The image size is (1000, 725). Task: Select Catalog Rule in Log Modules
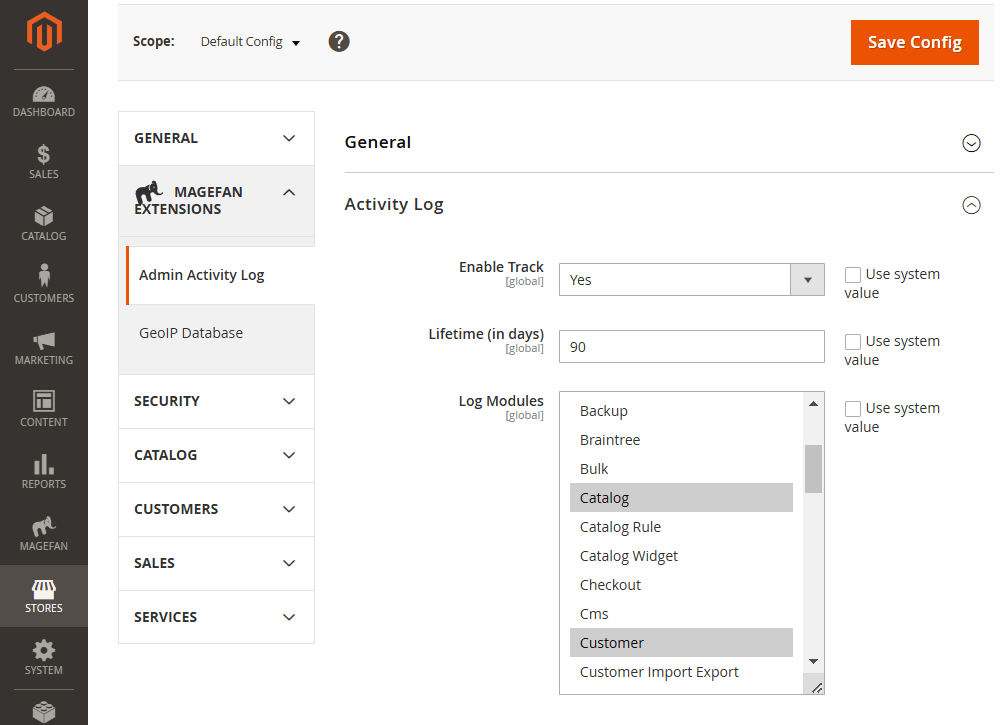pos(681,527)
